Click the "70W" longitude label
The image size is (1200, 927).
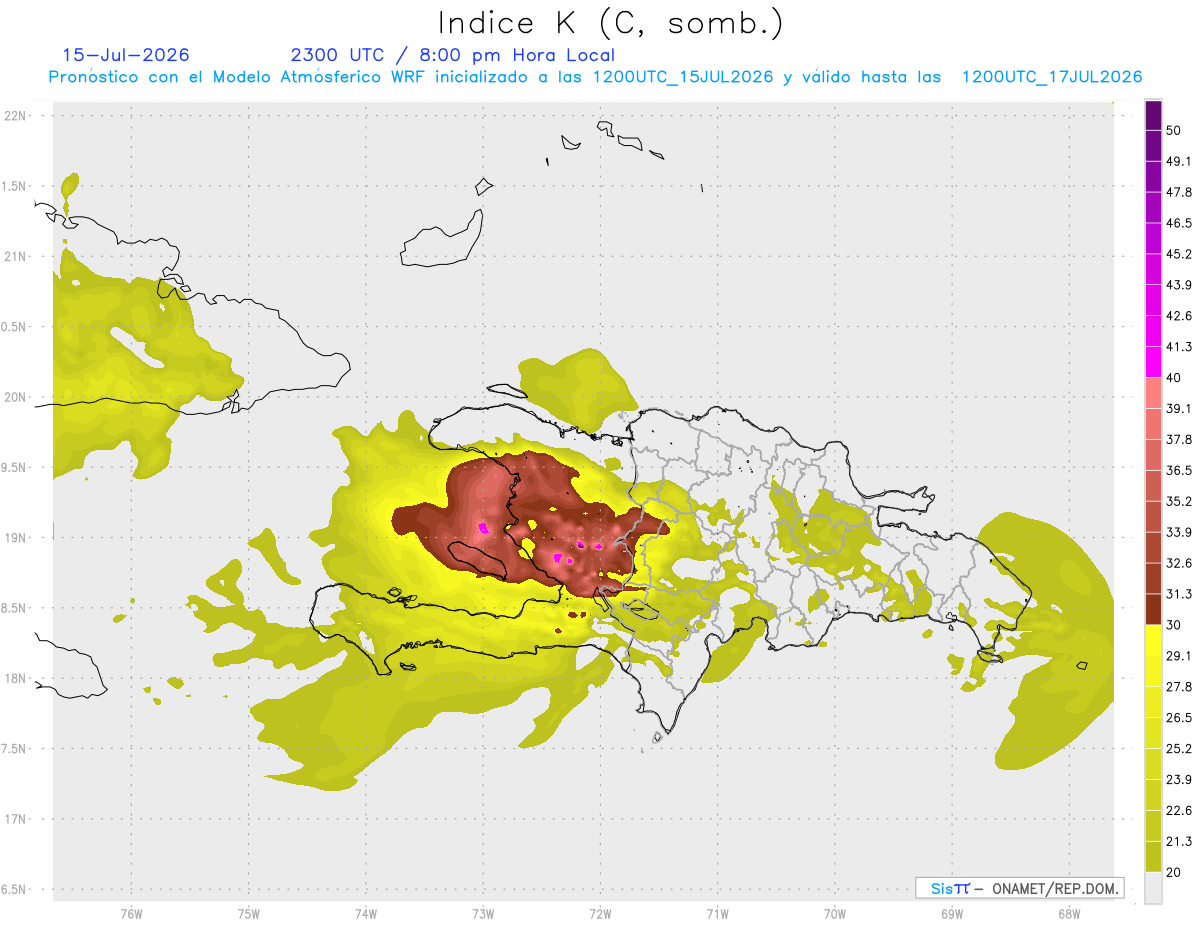835,913
